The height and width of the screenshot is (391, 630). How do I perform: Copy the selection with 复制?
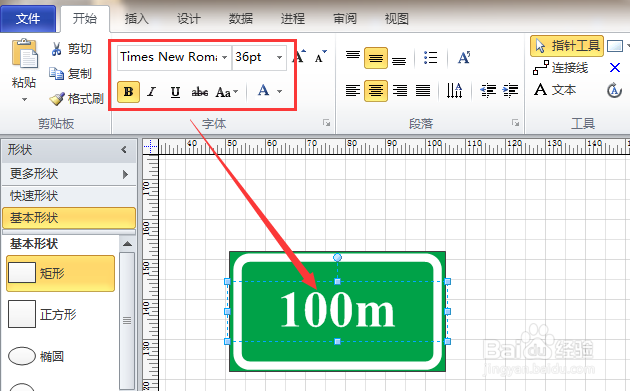(x=71, y=74)
